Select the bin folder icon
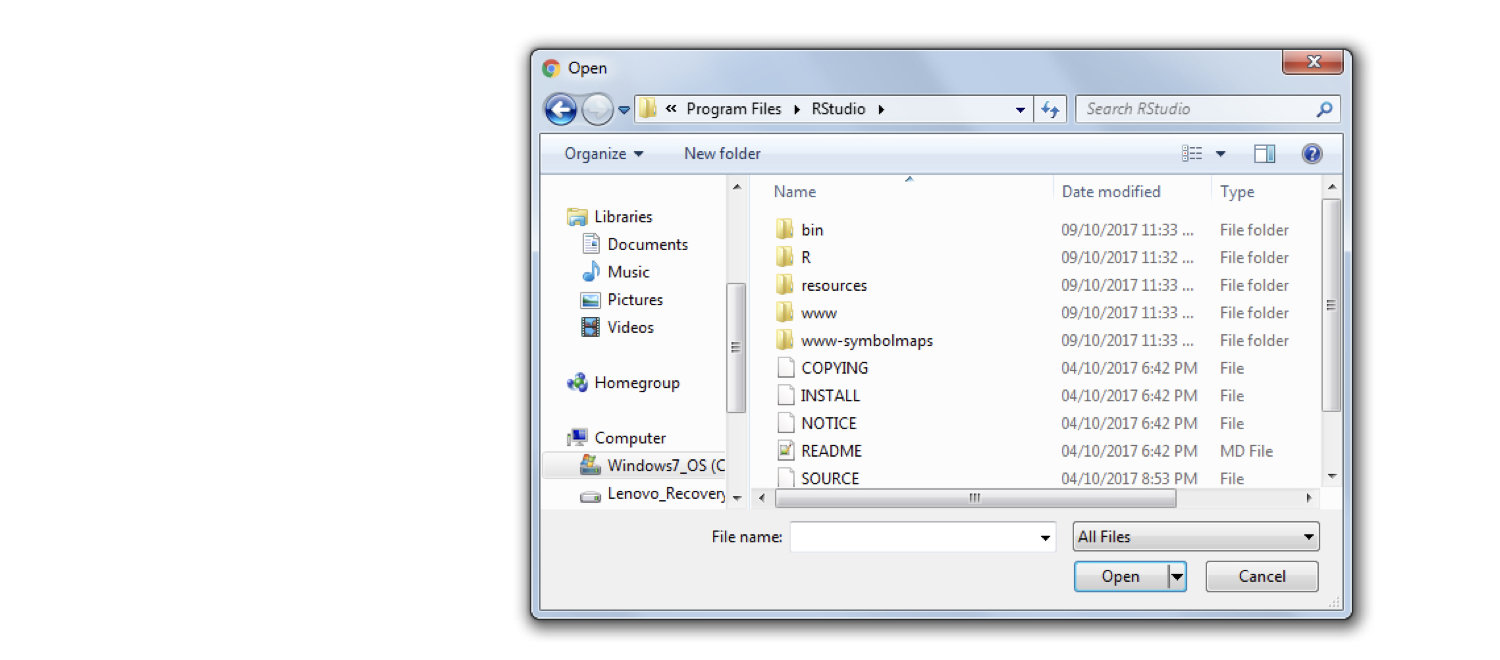1500x660 pixels. (785, 229)
